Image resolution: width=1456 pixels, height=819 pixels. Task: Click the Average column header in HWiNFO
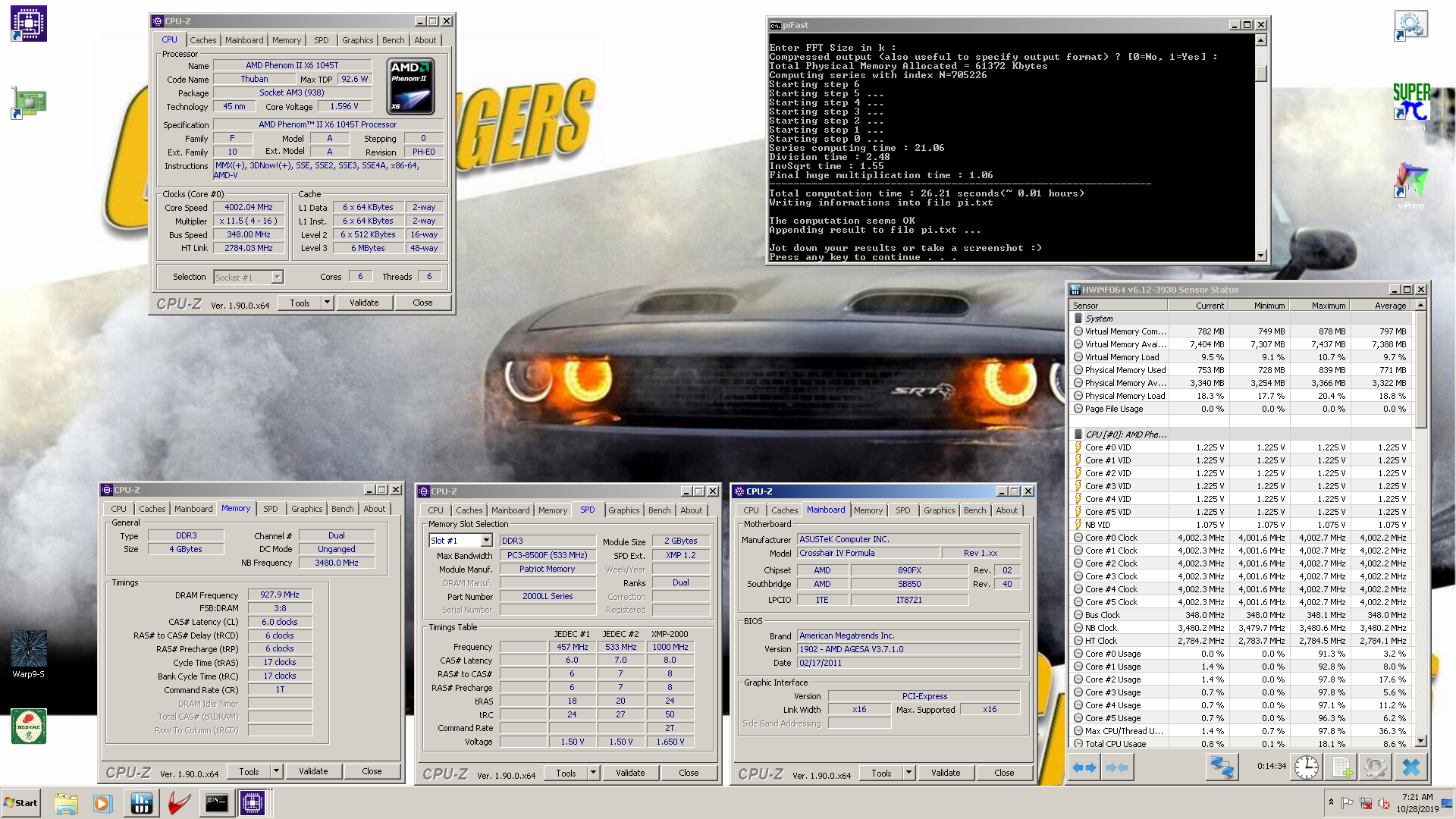pyautogui.click(x=1379, y=306)
